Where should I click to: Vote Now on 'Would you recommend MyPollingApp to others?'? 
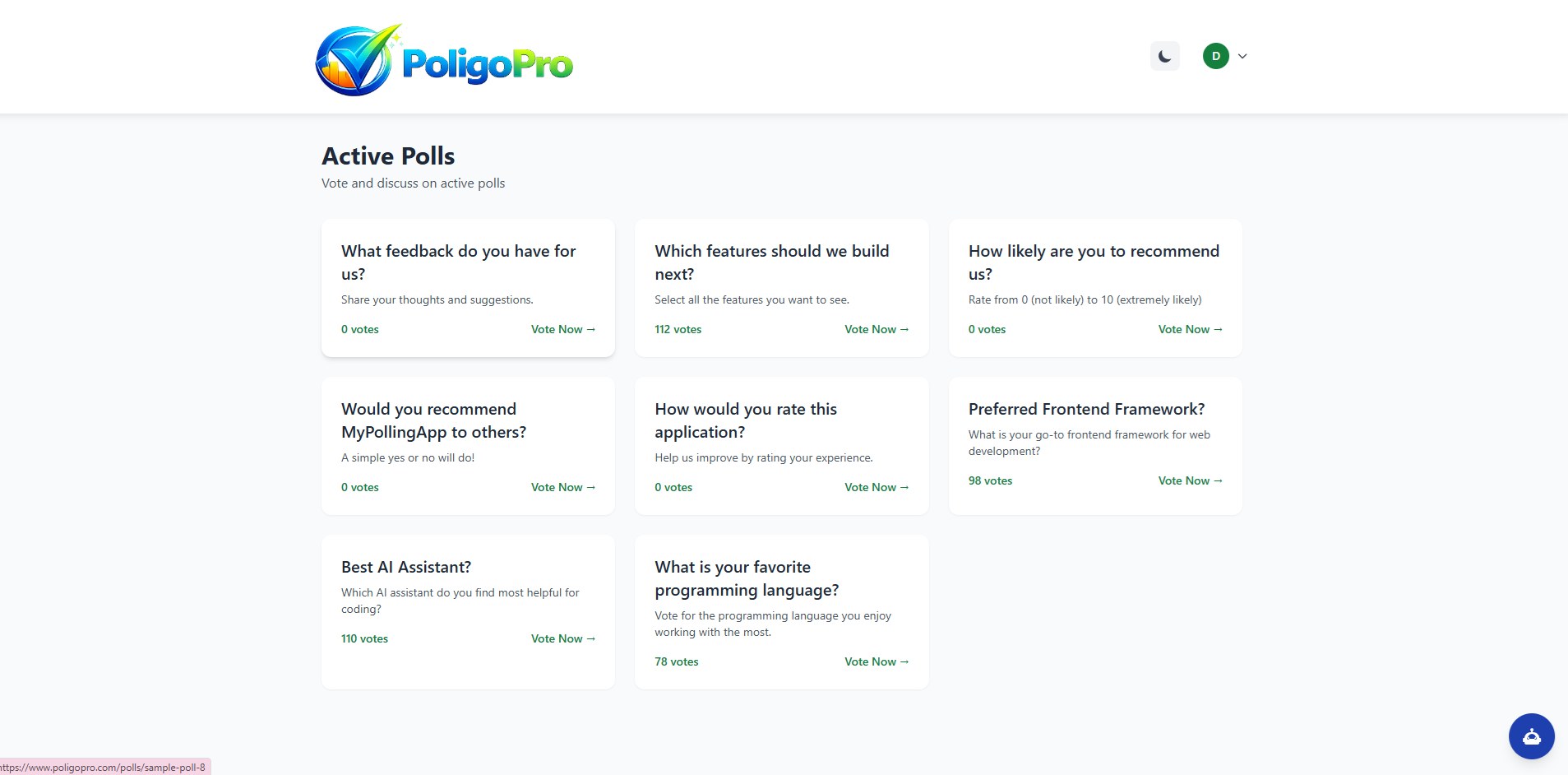[562, 487]
